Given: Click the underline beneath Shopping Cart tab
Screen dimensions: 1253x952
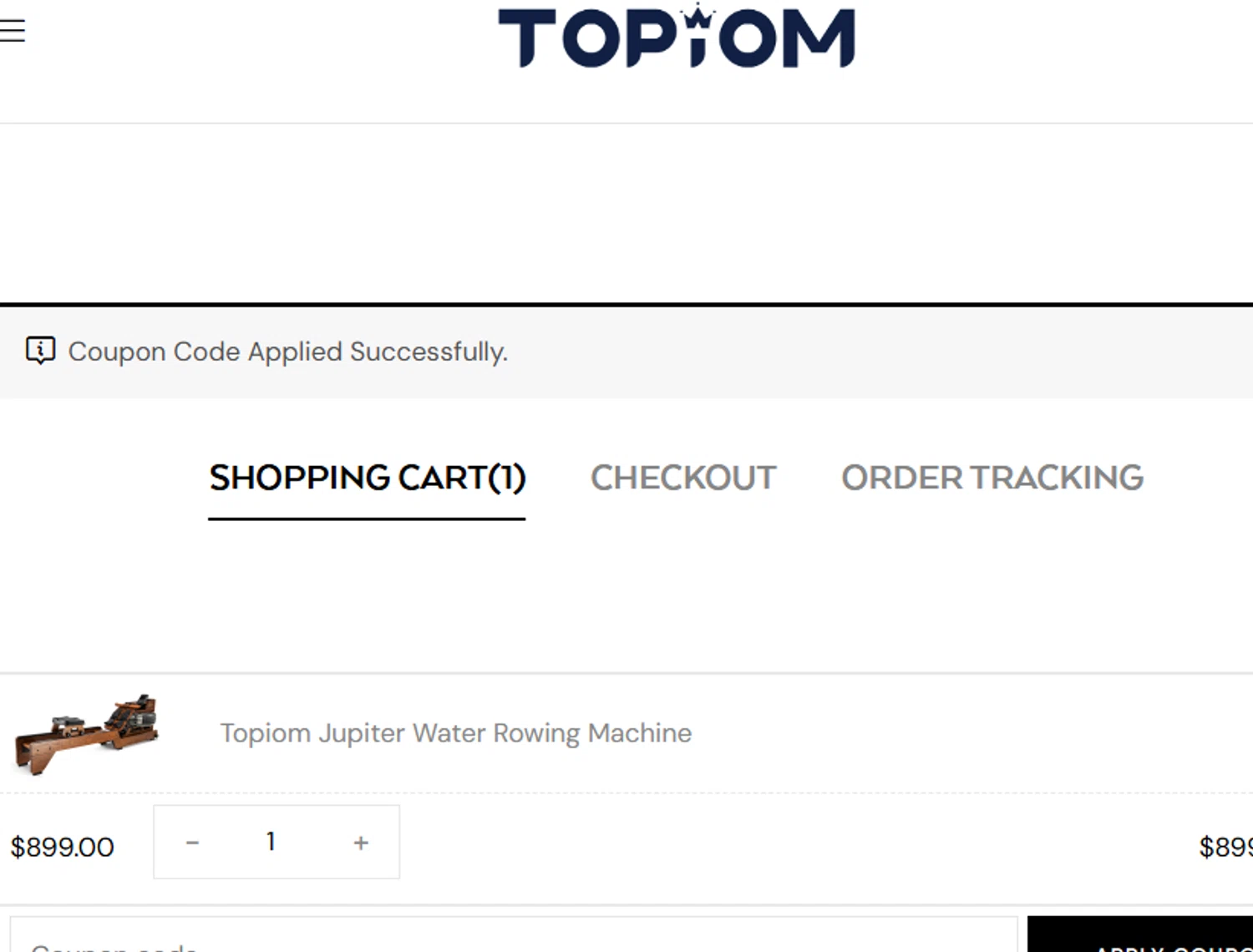Looking at the screenshot, I should [367, 519].
